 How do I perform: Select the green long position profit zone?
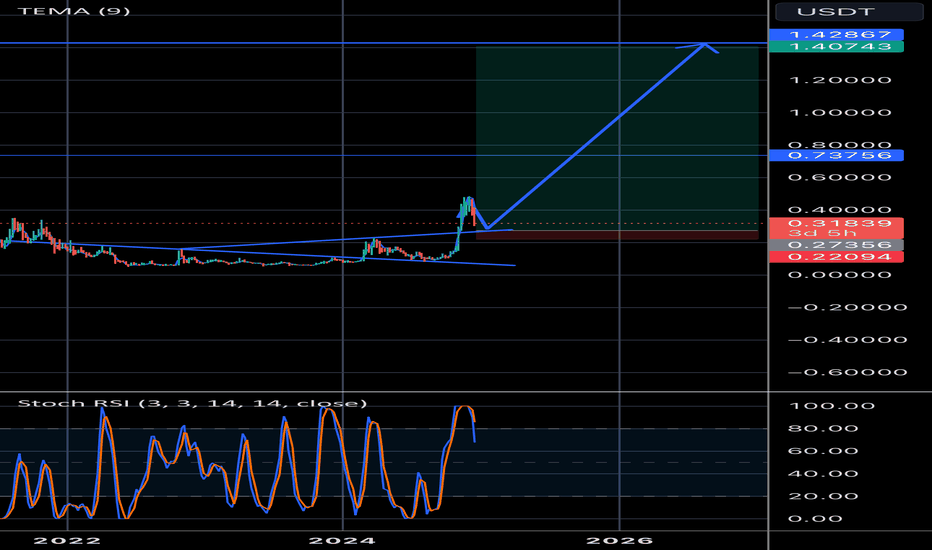[617, 138]
